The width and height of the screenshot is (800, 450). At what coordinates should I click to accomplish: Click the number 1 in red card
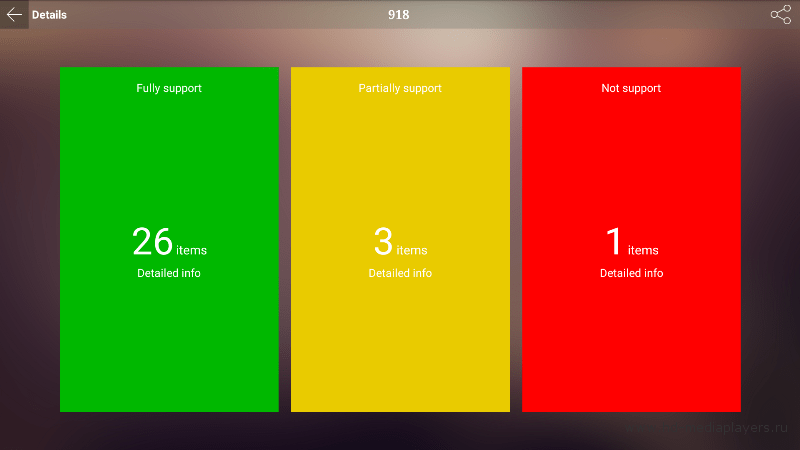point(614,241)
